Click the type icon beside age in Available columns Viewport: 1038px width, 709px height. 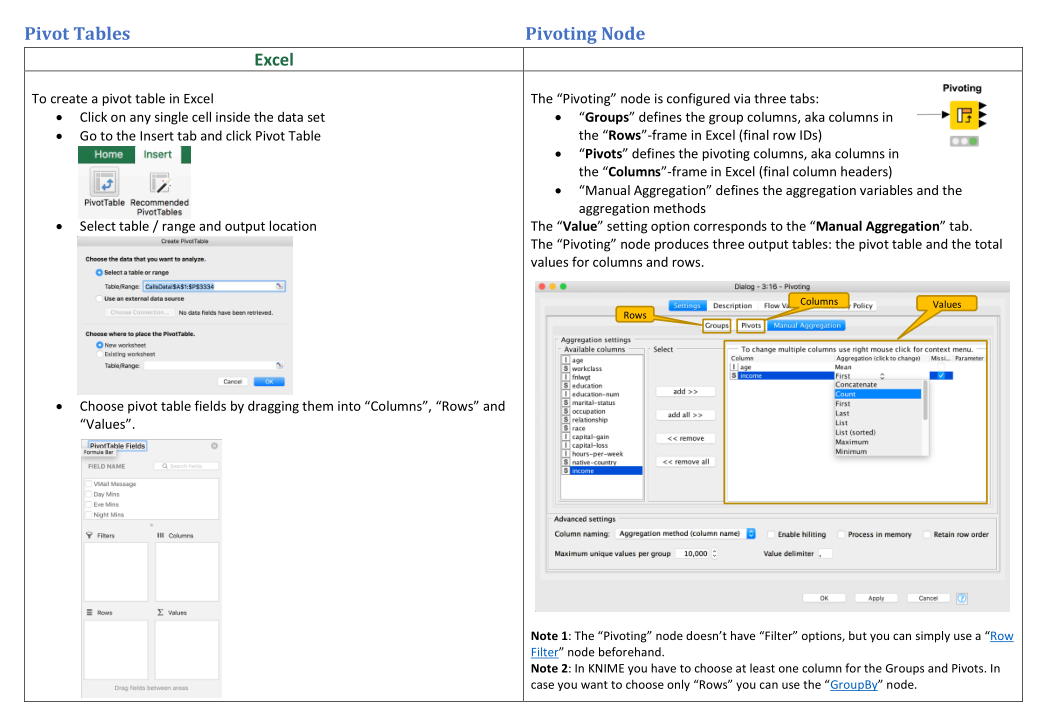(566, 360)
